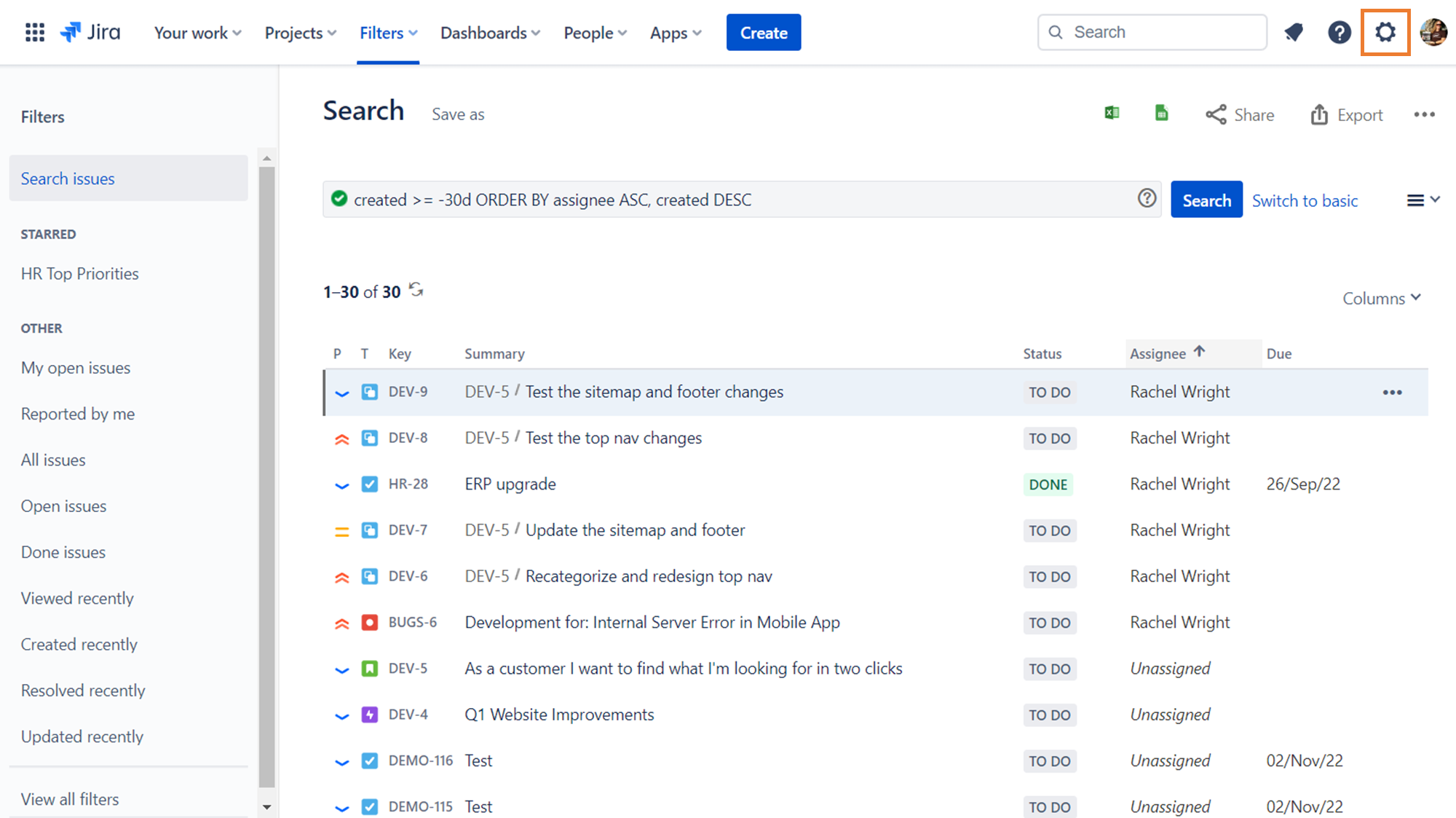Open the list view layout dropdown
Screen dimensions: 1456x818
(1423, 200)
